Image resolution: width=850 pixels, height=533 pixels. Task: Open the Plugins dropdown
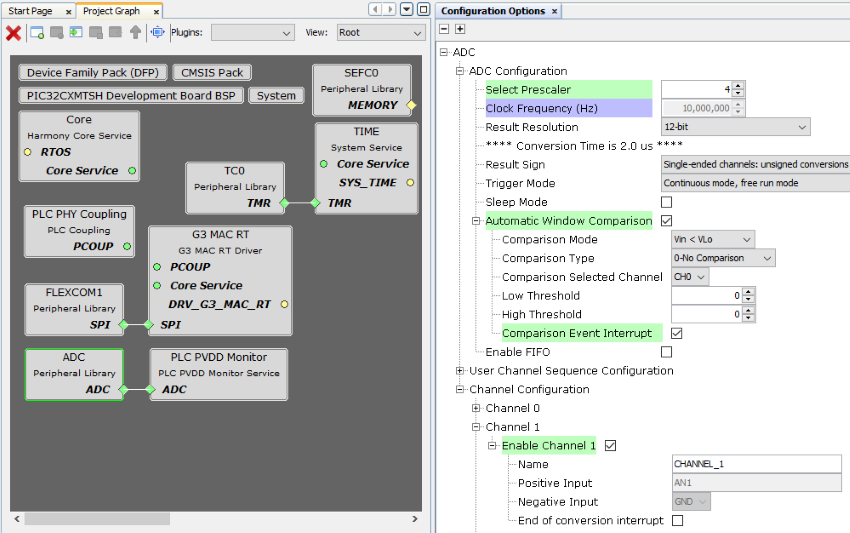coord(253,33)
